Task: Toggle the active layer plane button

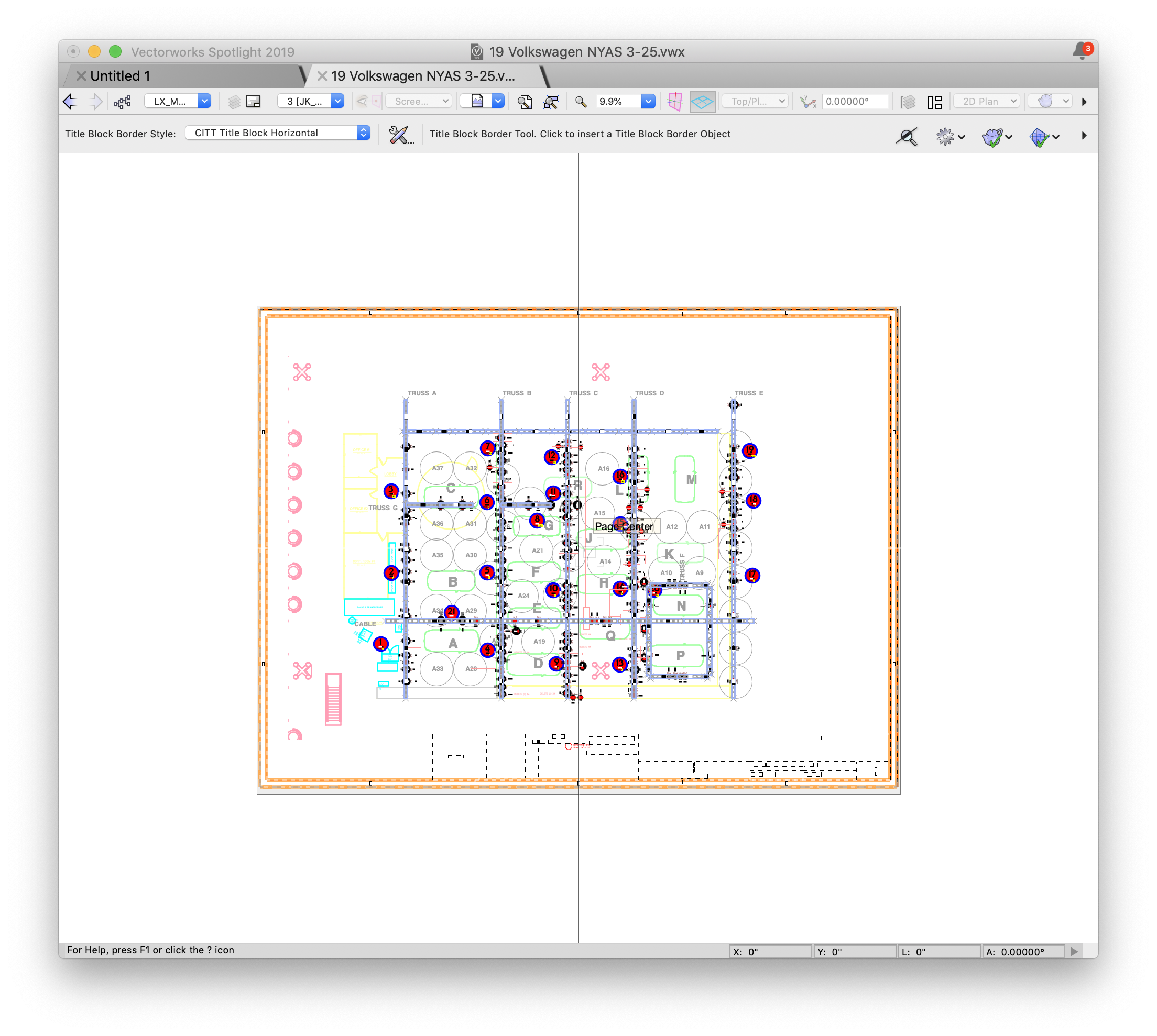Action: pos(702,101)
